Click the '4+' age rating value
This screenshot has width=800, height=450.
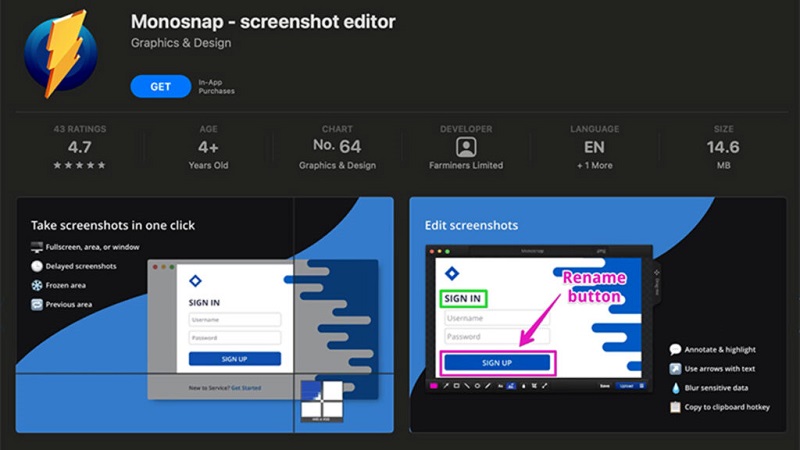tap(208, 147)
